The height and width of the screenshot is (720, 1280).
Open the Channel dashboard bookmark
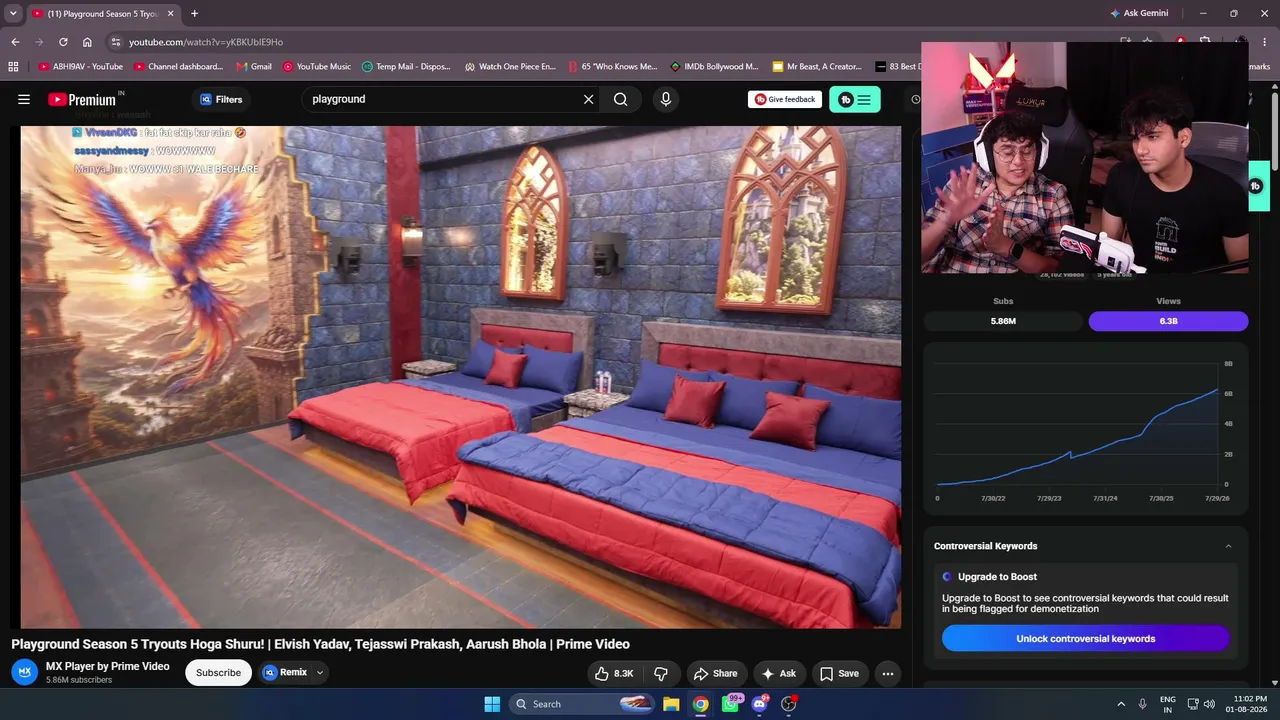[178, 67]
